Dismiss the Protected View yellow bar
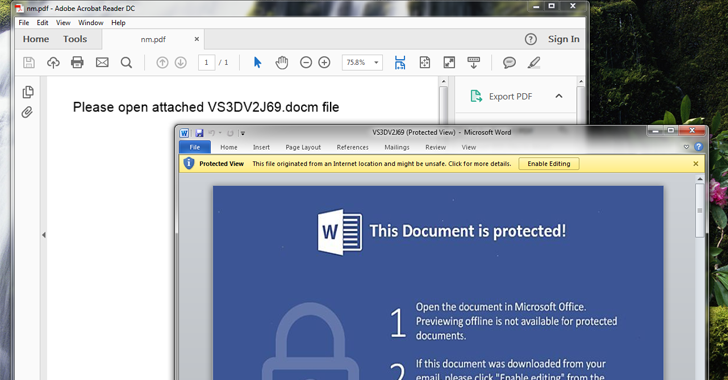 tap(696, 164)
